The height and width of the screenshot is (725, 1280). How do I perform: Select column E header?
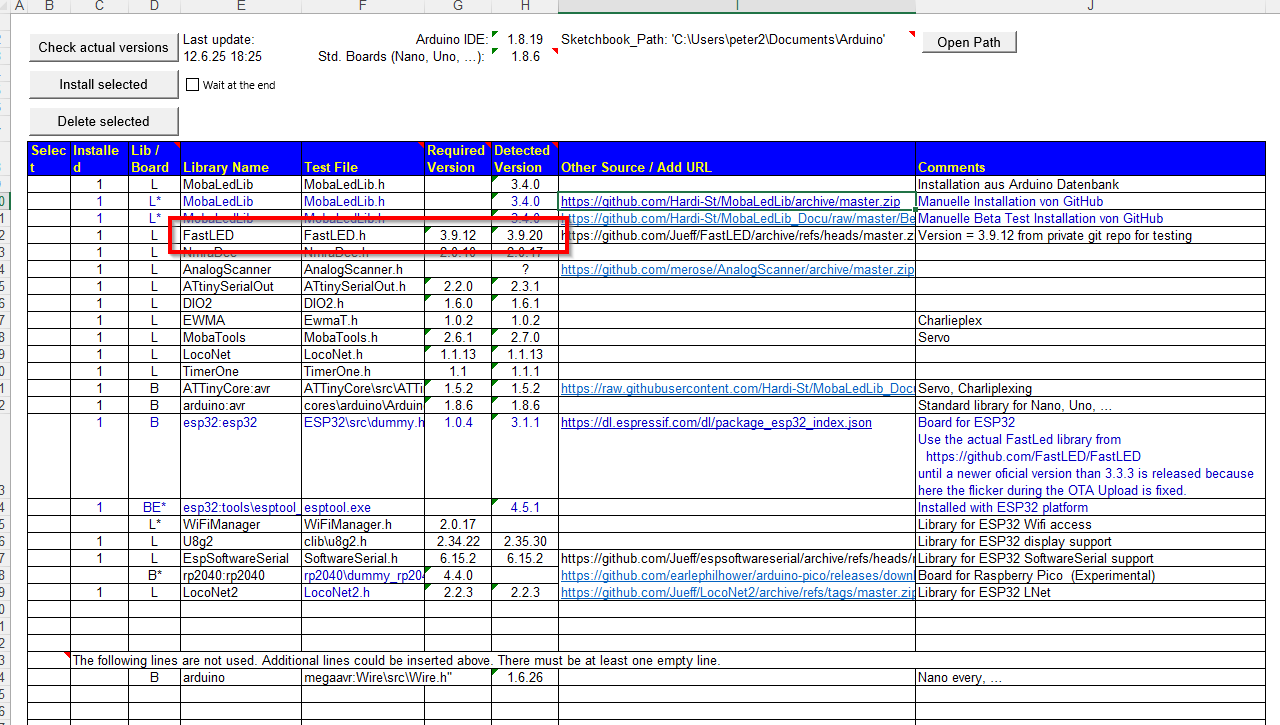click(241, 6)
